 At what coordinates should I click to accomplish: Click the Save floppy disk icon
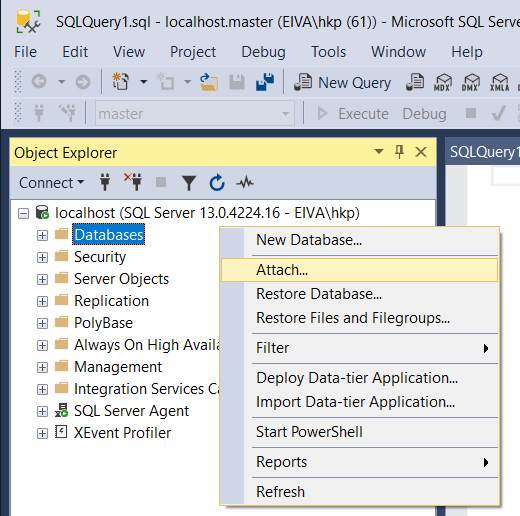(237, 82)
